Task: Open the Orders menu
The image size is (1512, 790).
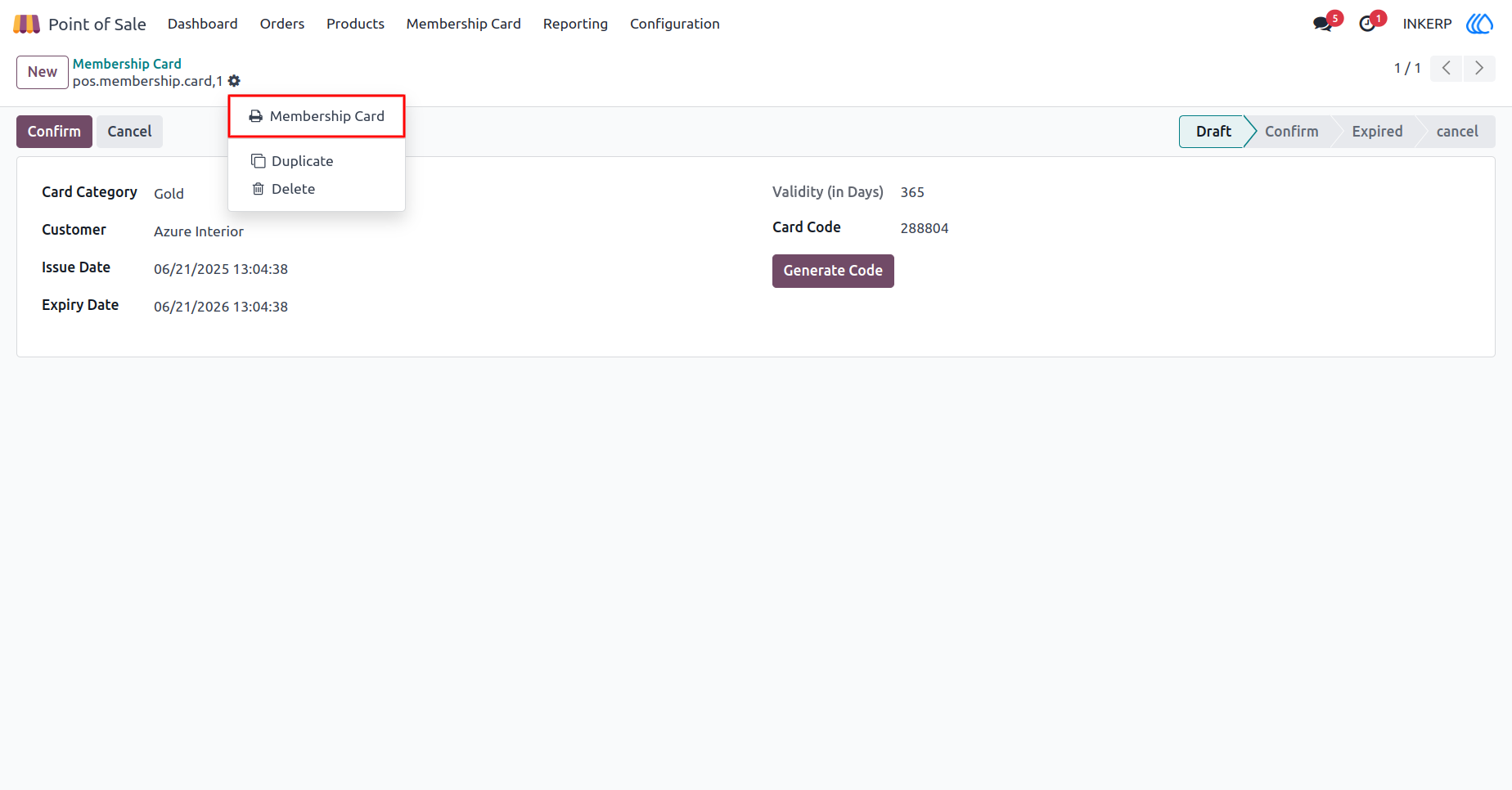Action: pos(282,24)
